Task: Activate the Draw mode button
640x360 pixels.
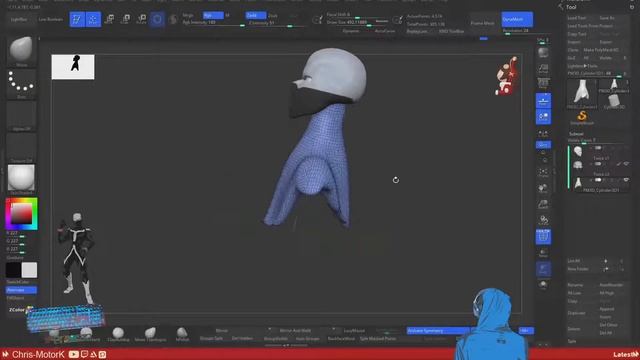Action: pyautogui.click(x=93, y=20)
